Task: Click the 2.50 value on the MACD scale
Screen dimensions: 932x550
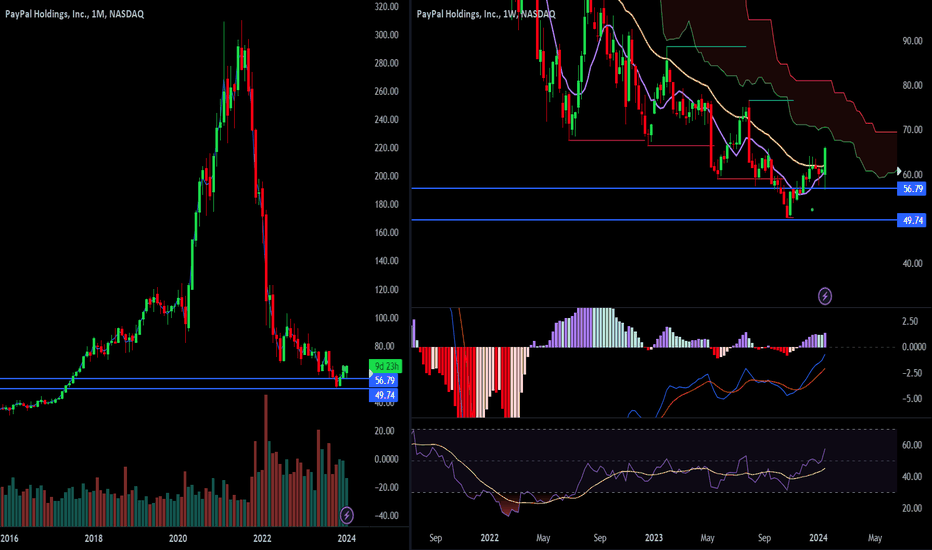Action: click(910, 321)
